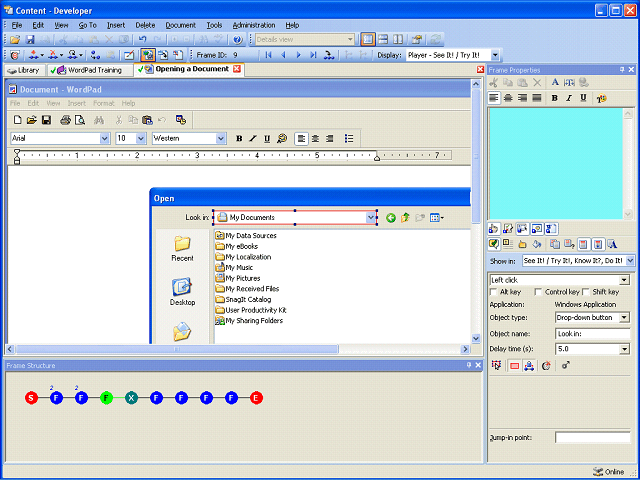Image resolution: width=640 pixels, height=480 pixels.
Task: Click the Save diskette icon in main toolbar
Action: (30, 40)
